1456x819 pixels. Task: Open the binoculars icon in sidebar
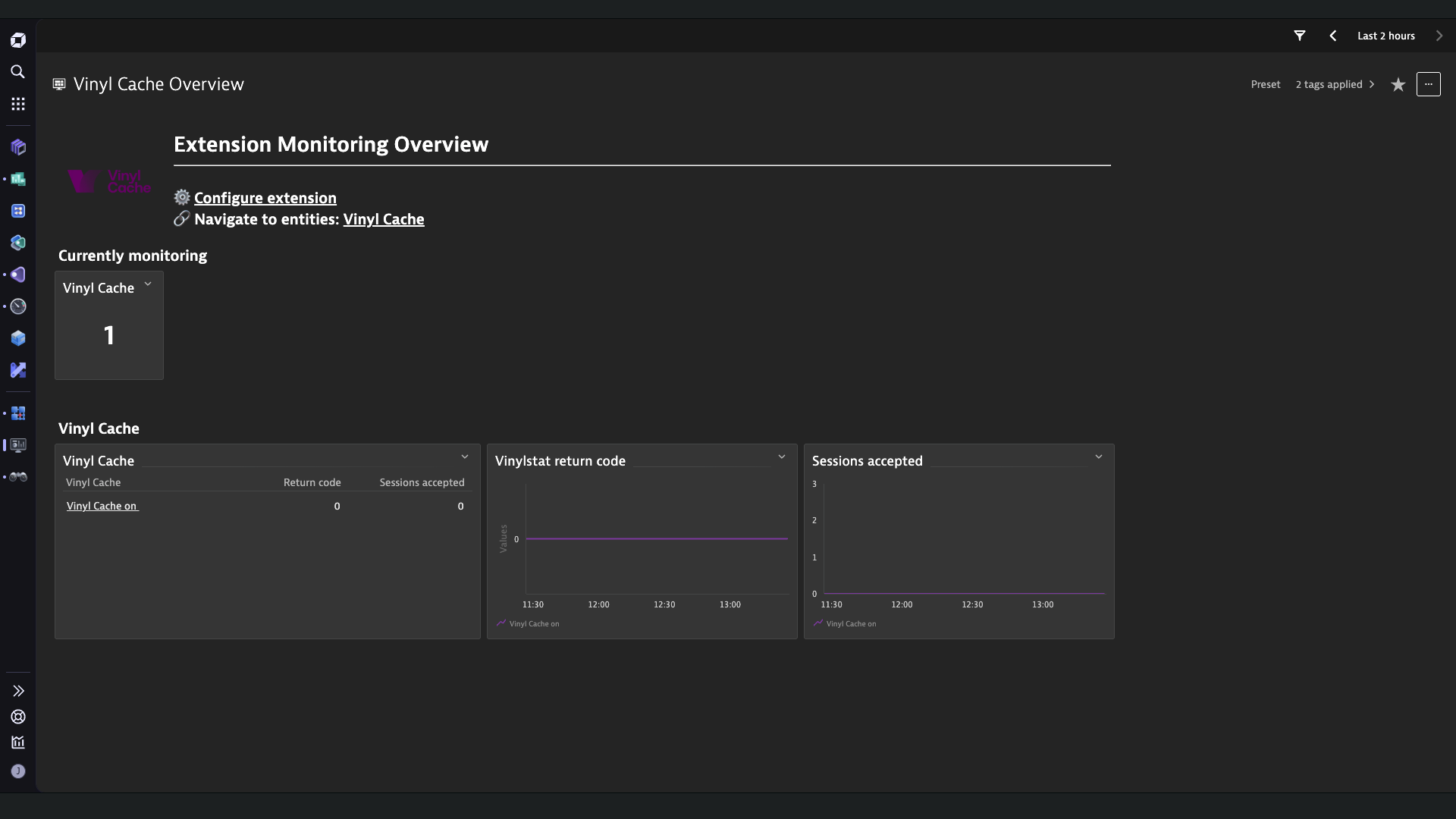[x=18, y=477]
